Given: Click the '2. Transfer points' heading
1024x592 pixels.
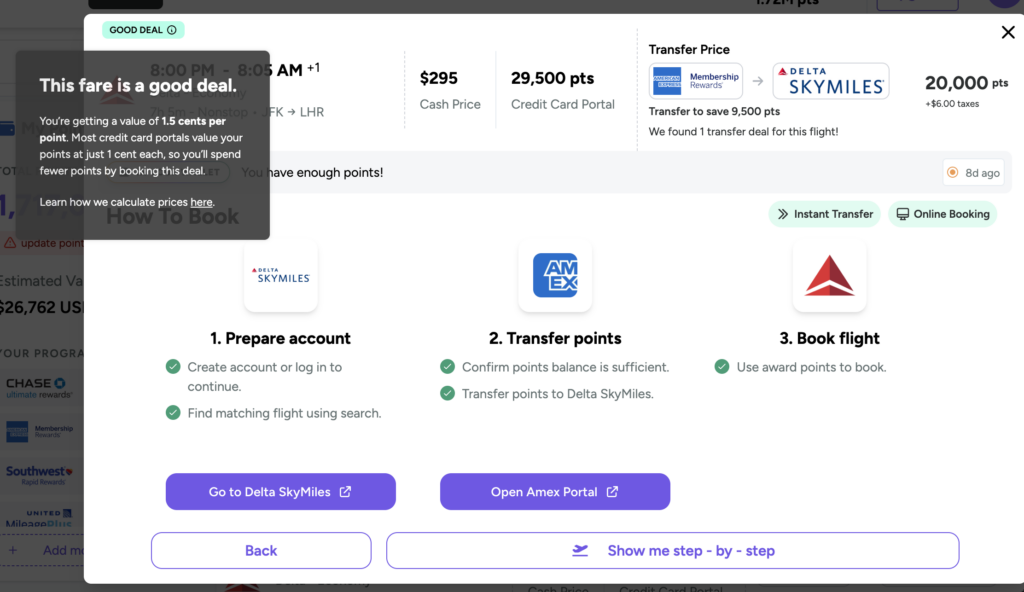Looking at the screenshot, I should (555, 338).
